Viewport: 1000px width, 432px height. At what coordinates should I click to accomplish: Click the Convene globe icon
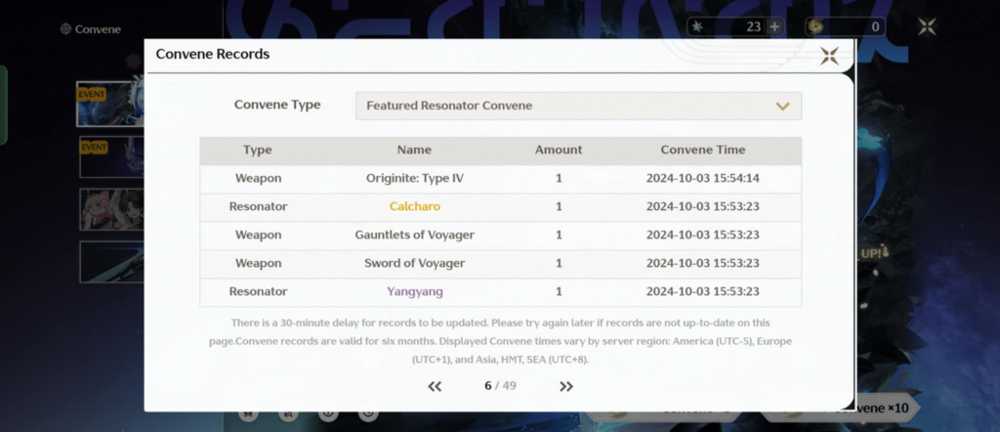[65, 29]
